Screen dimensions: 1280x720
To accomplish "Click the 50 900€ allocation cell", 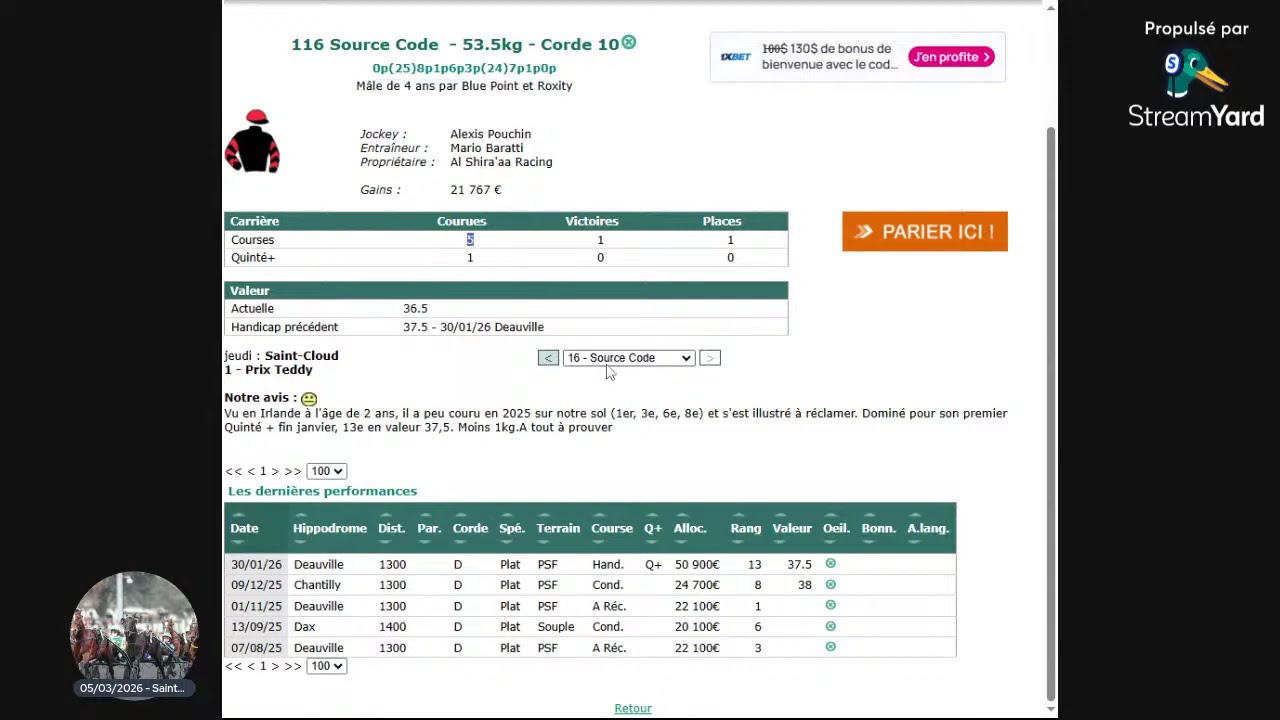I will 697,565.
